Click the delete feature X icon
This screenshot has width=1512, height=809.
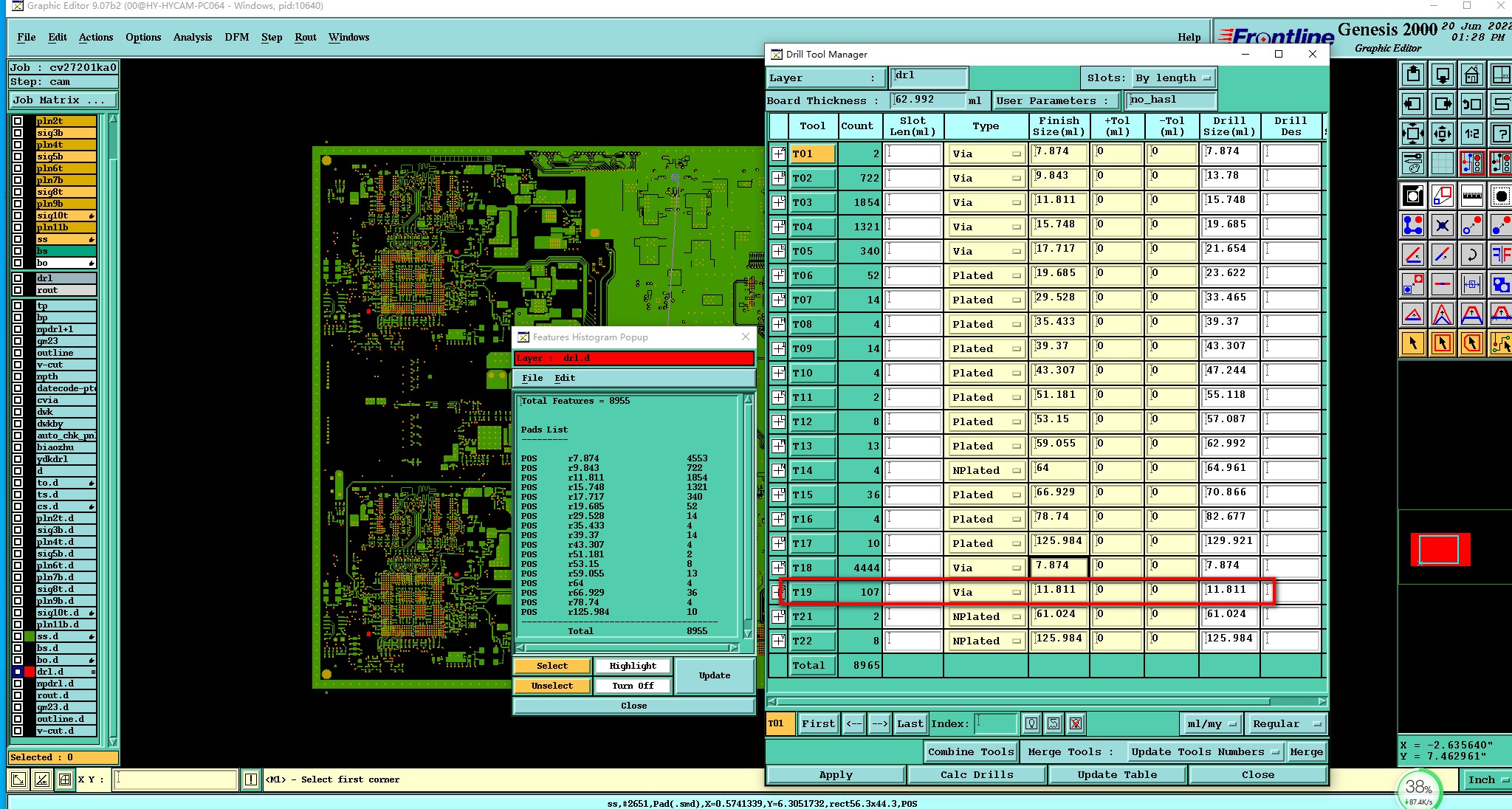click(x=1442, y=225)
